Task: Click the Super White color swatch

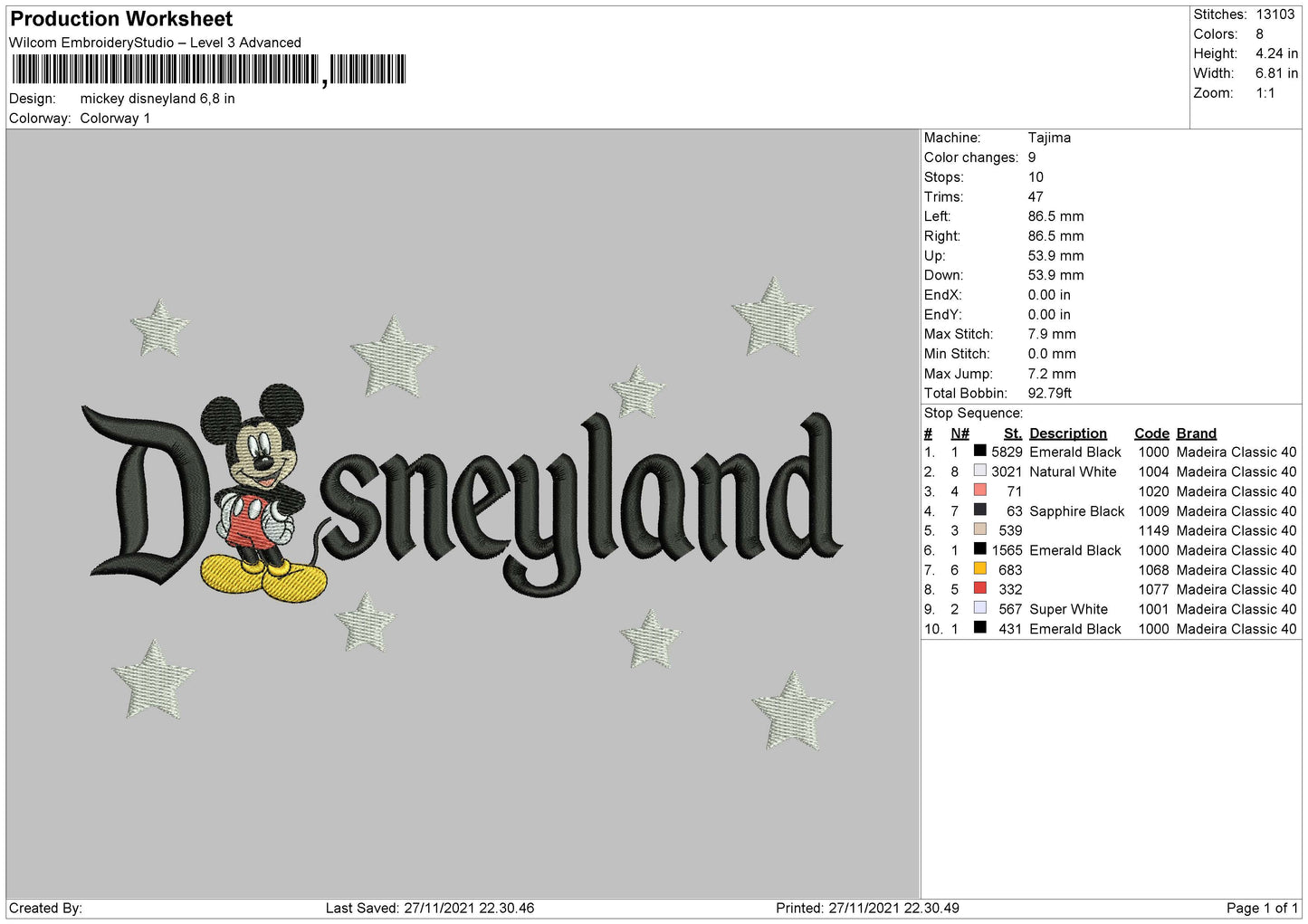Action: [x=979, y=608]
